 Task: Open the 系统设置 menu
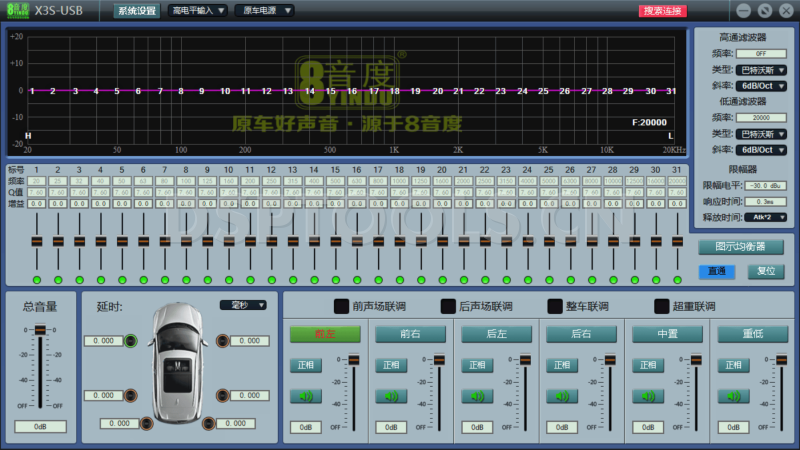(135, 10)
